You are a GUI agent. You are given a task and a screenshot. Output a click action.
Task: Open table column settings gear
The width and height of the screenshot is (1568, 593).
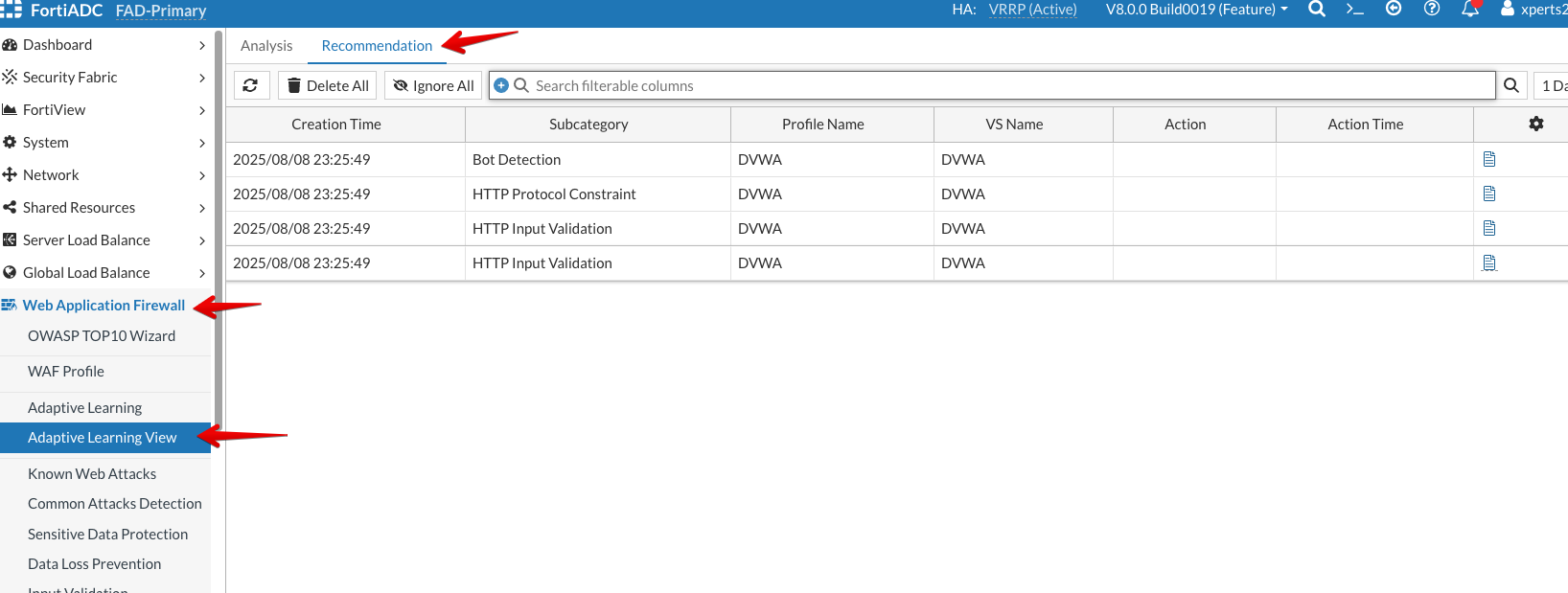[x=1536, y=124]
